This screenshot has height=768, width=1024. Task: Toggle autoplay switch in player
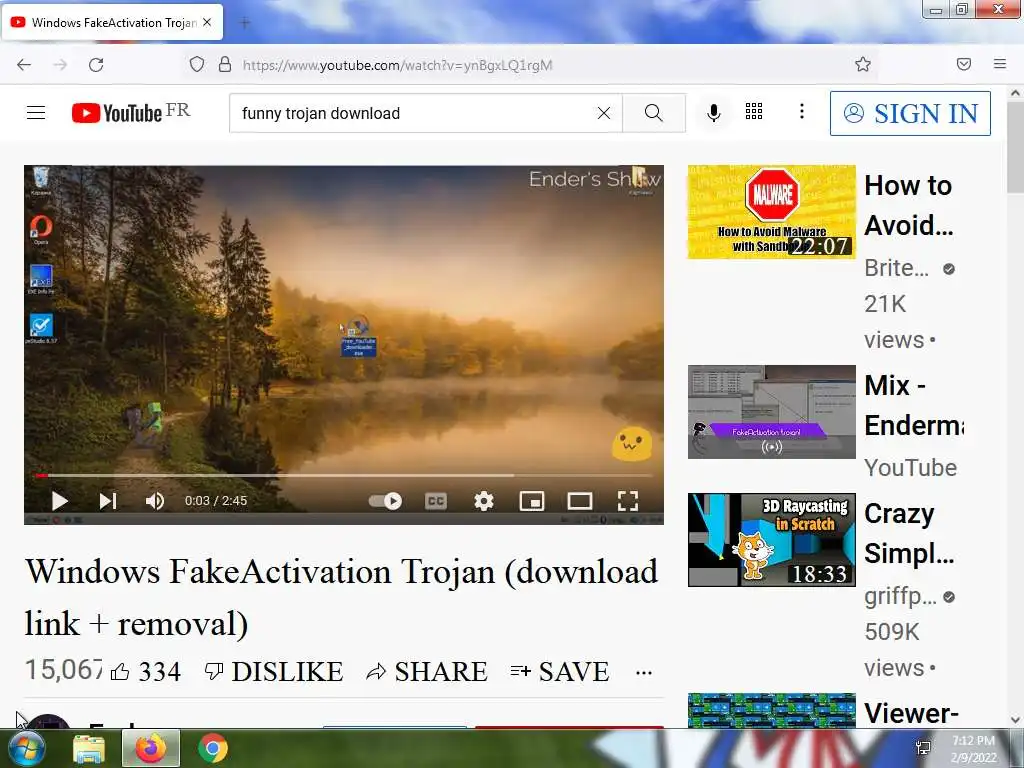(x=385, y=501)
